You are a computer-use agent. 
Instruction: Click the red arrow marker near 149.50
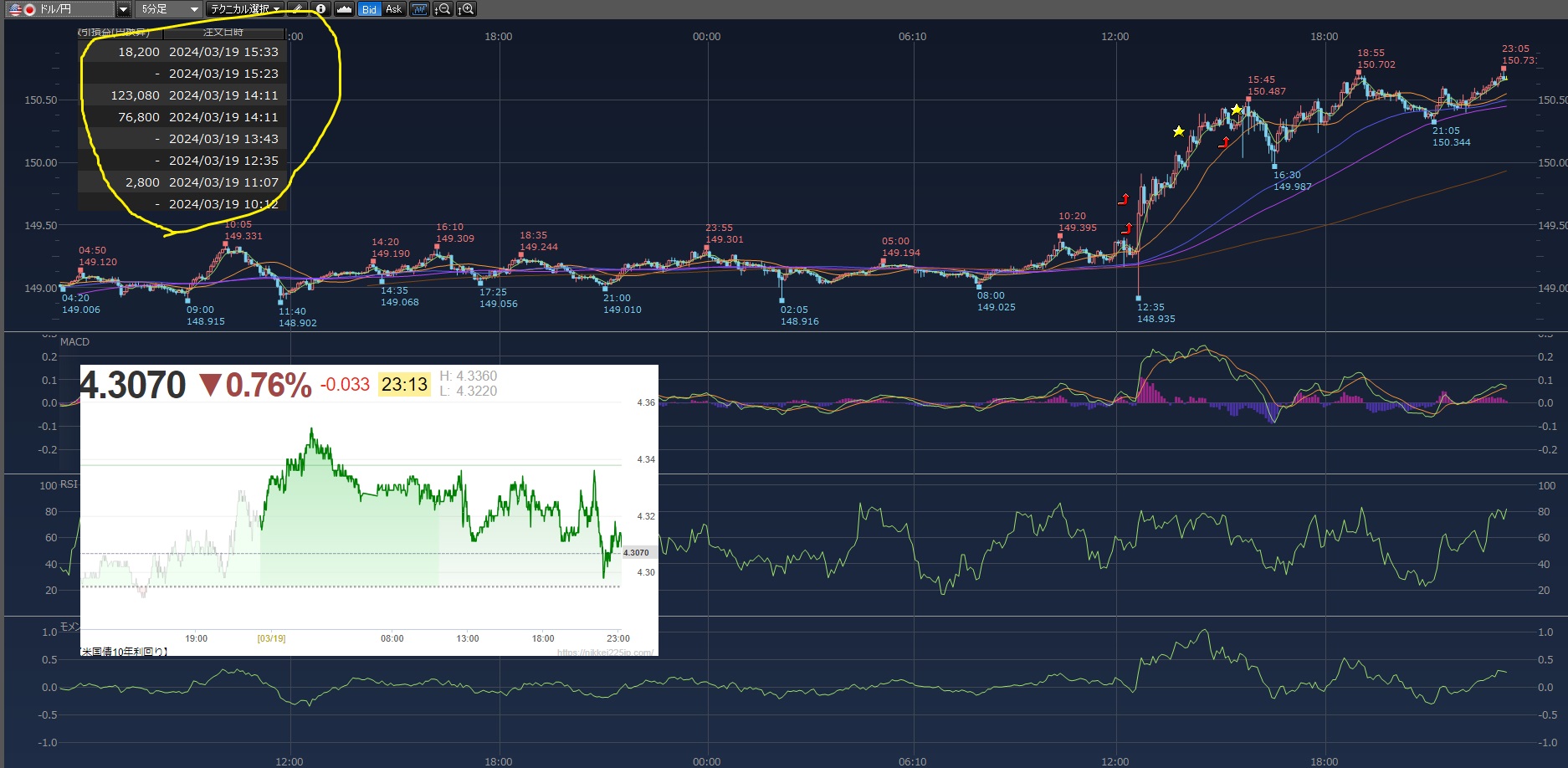(x=1126, y=228)
